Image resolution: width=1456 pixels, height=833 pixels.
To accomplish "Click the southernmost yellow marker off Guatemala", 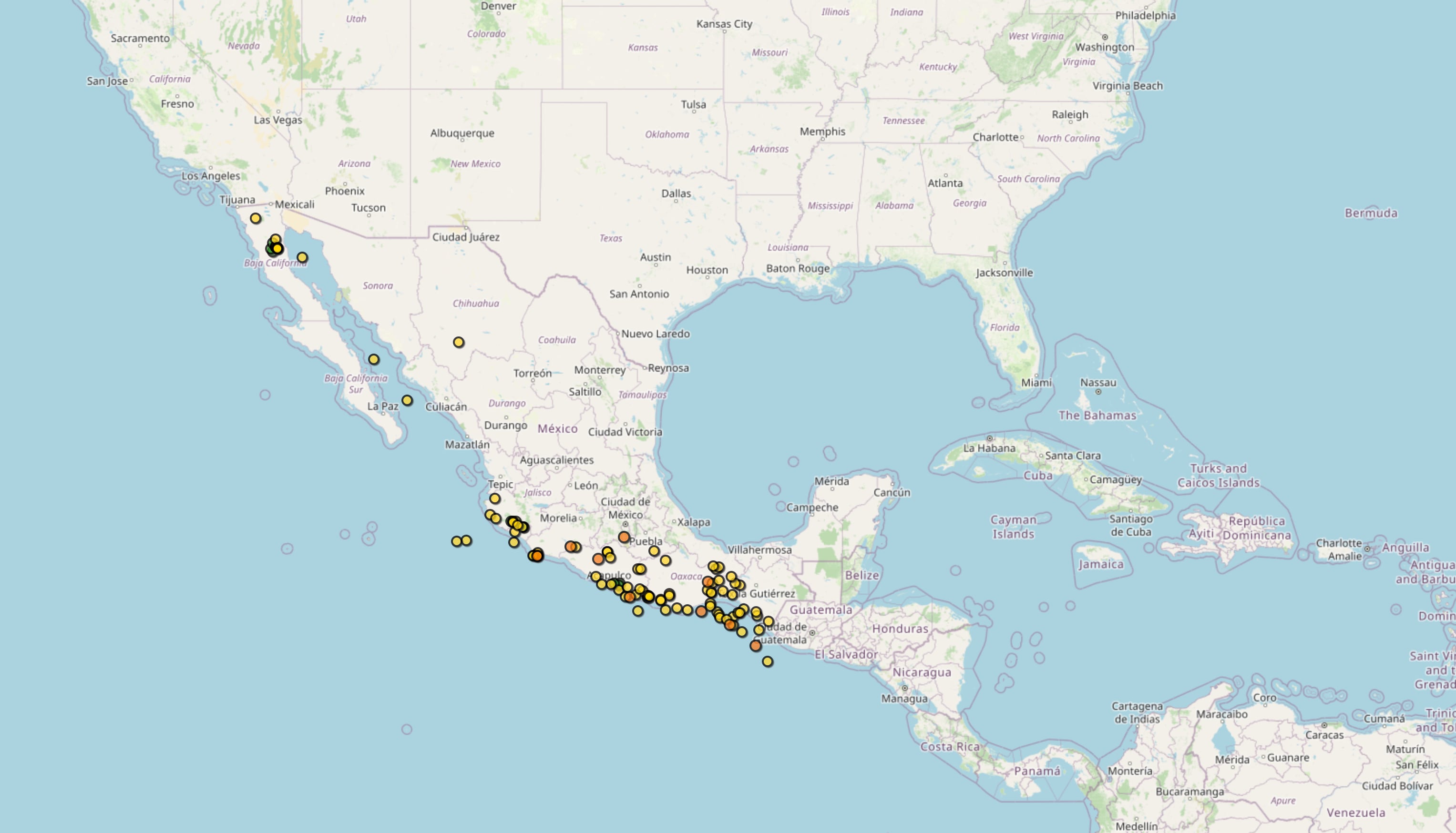I will click(768, 661).
